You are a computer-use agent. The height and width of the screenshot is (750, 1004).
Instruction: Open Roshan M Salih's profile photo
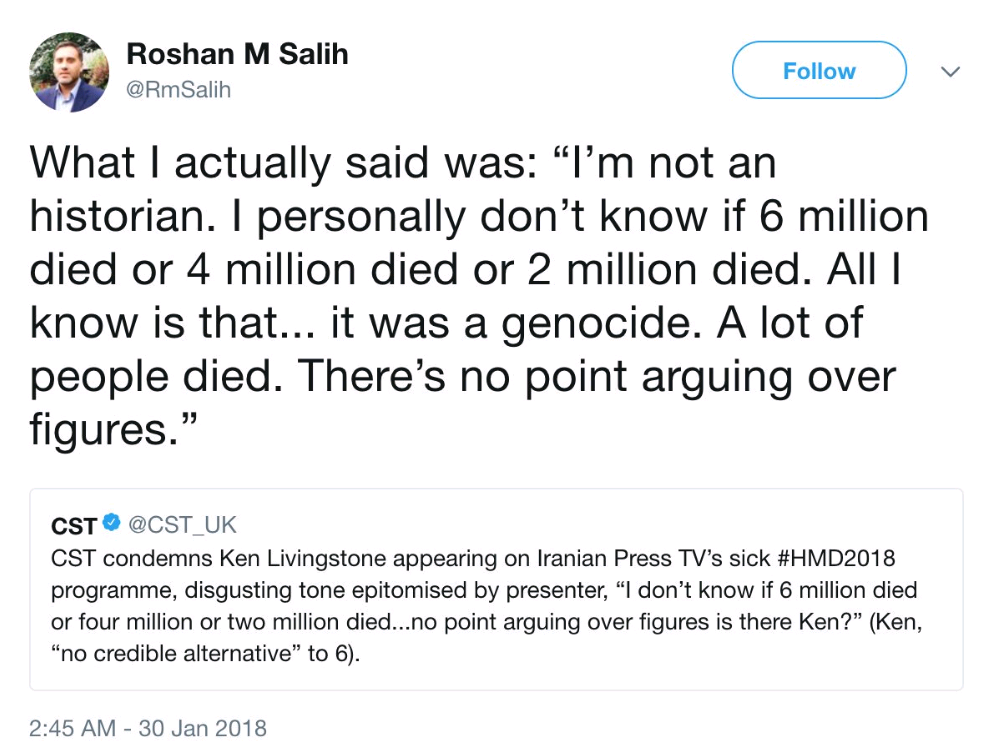[69, 71]
